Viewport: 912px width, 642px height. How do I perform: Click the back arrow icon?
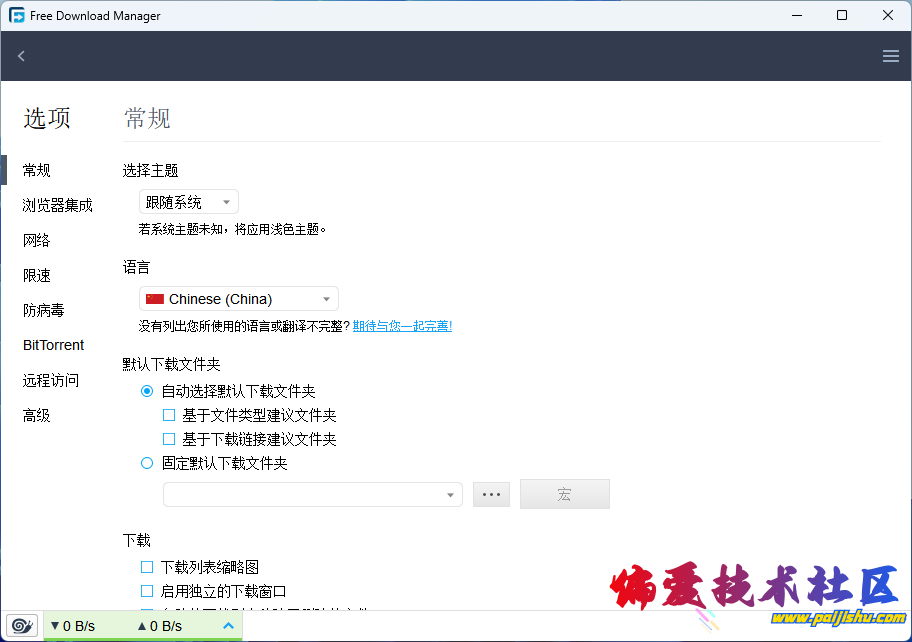(x=21, y=56)
